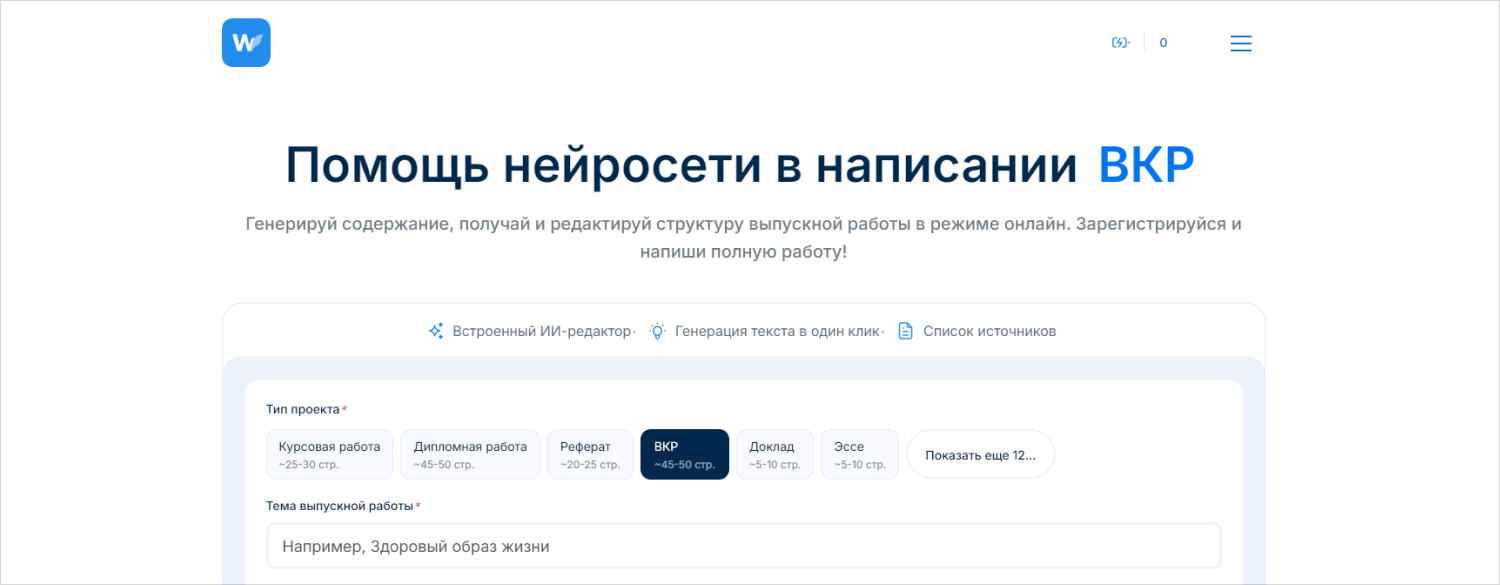Click the sparkle icon for AI editor

(436, 331)
